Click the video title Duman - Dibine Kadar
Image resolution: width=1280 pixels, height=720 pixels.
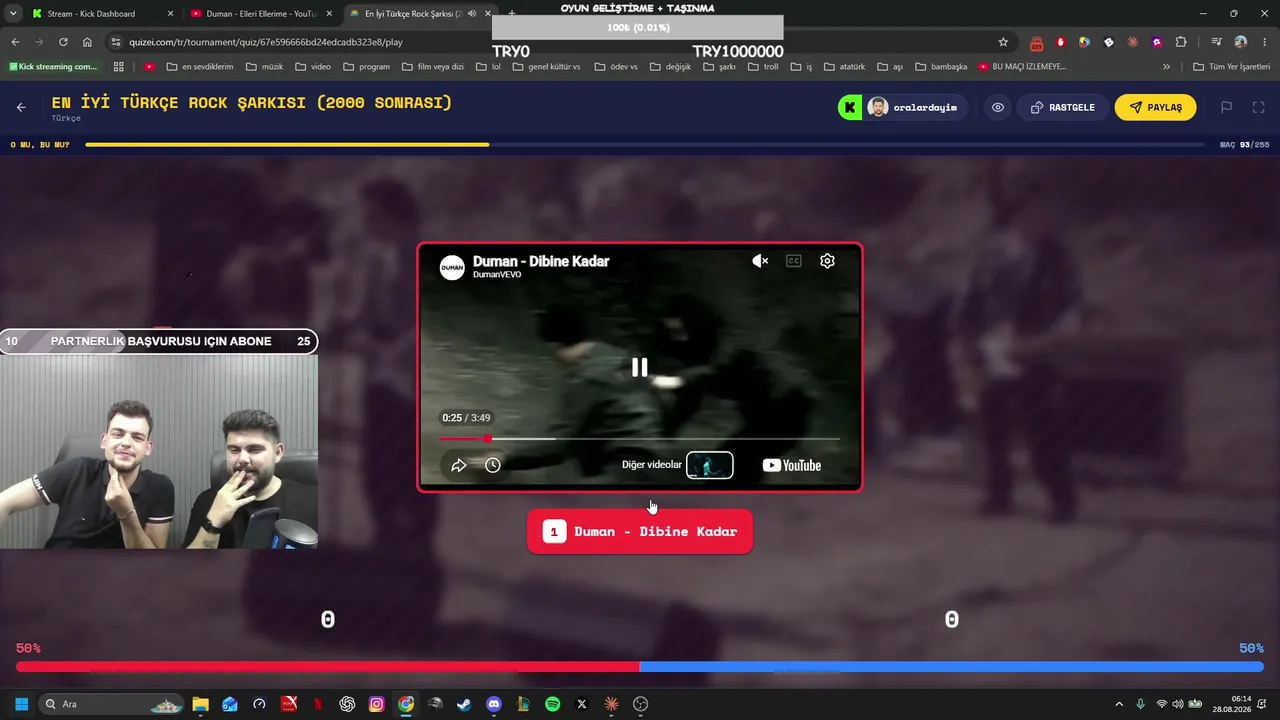click(541, 261)
